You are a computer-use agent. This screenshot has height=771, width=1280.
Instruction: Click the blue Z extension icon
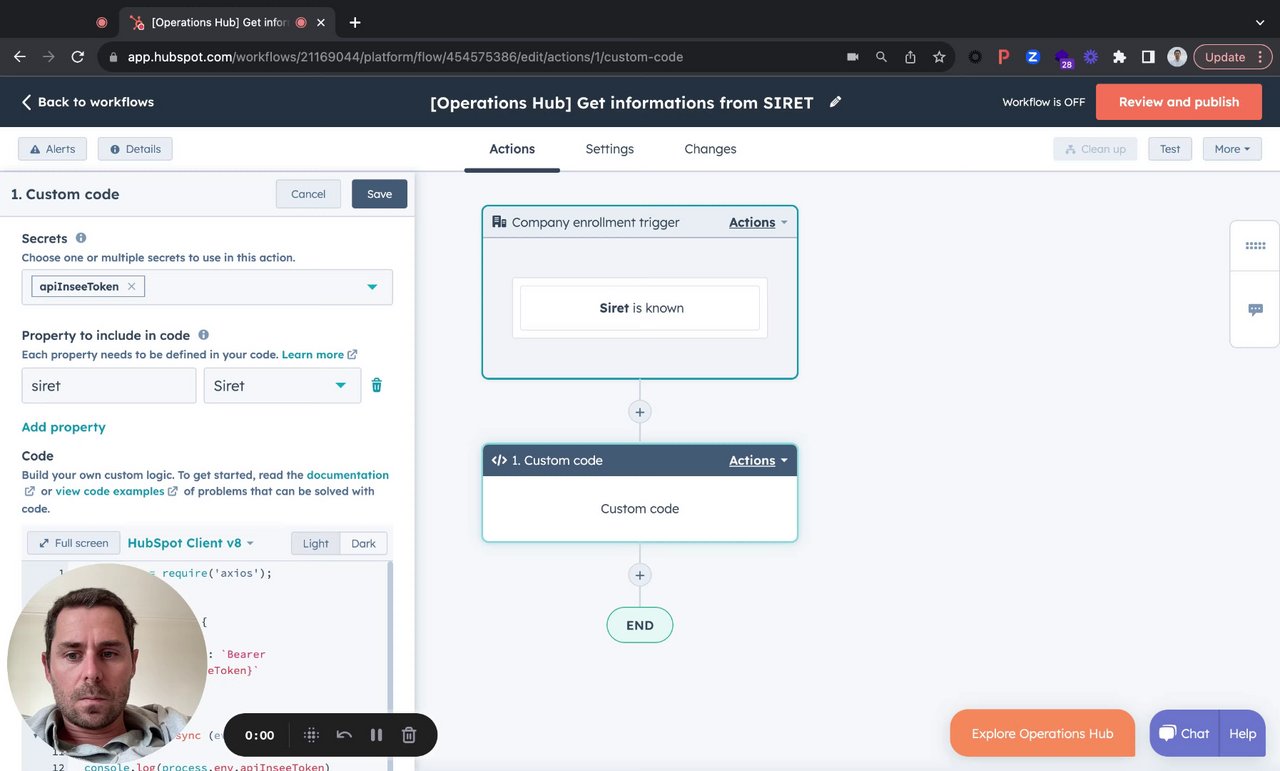tap(1033, 57)
